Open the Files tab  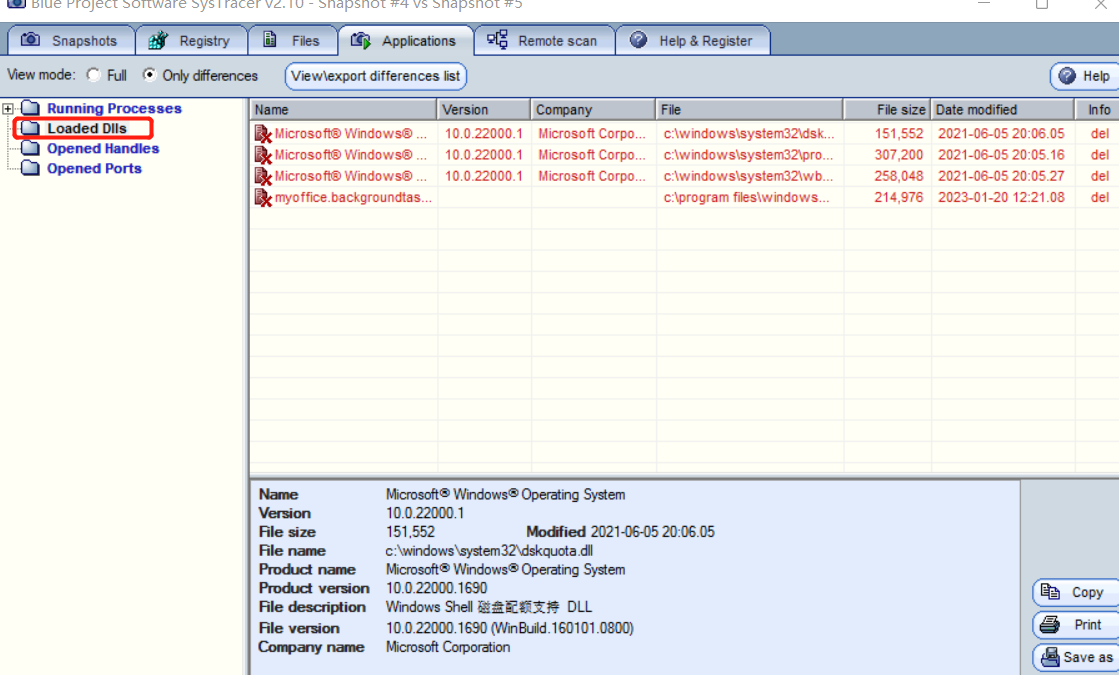pos(293,41)
